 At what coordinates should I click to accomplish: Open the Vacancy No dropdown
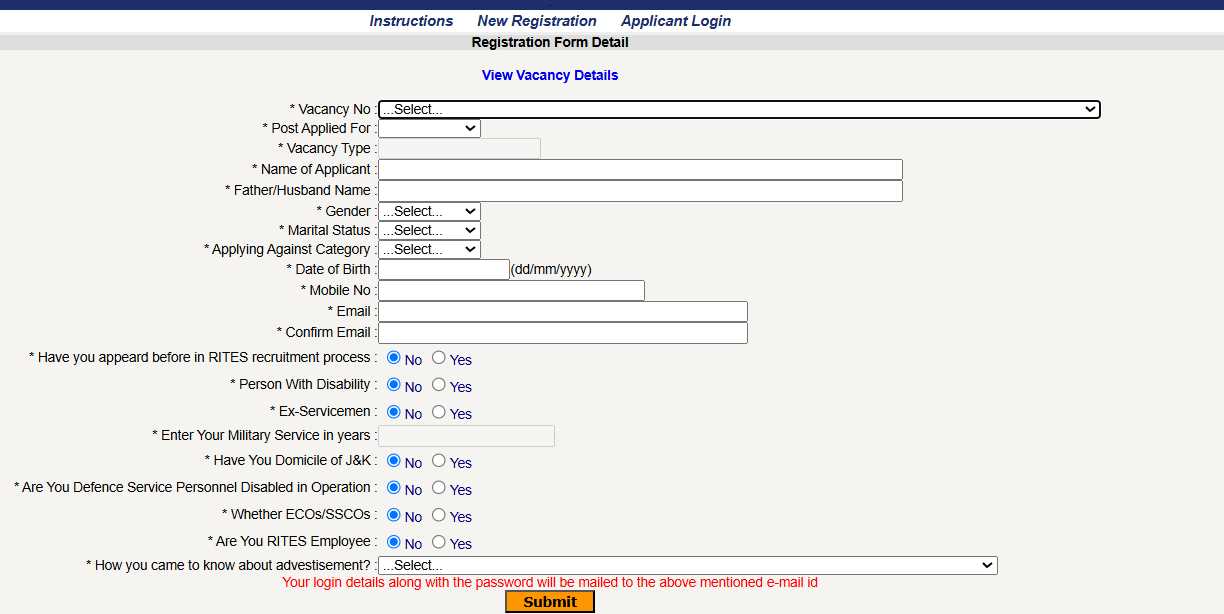tap(738, 109)
